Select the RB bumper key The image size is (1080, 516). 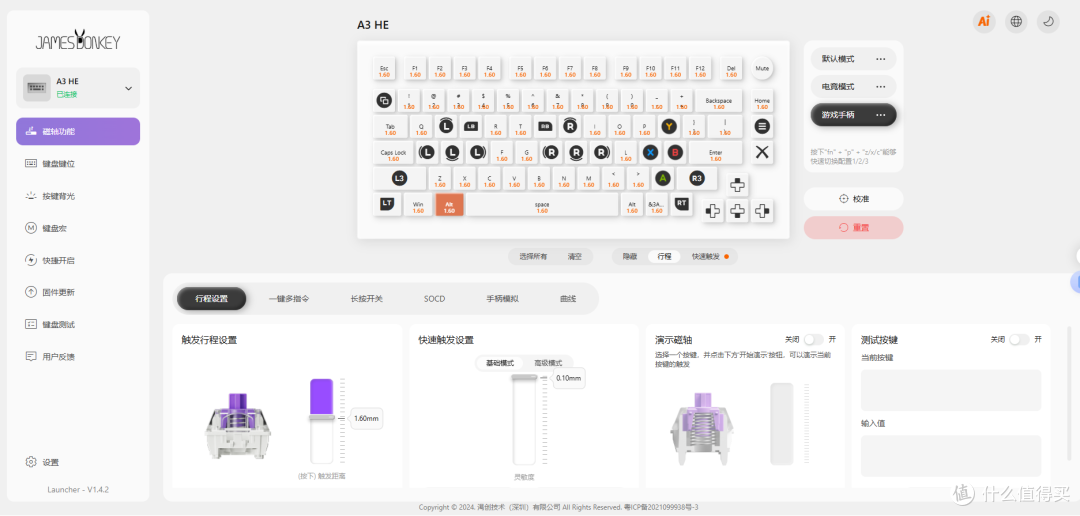click(x=545, y=127)
